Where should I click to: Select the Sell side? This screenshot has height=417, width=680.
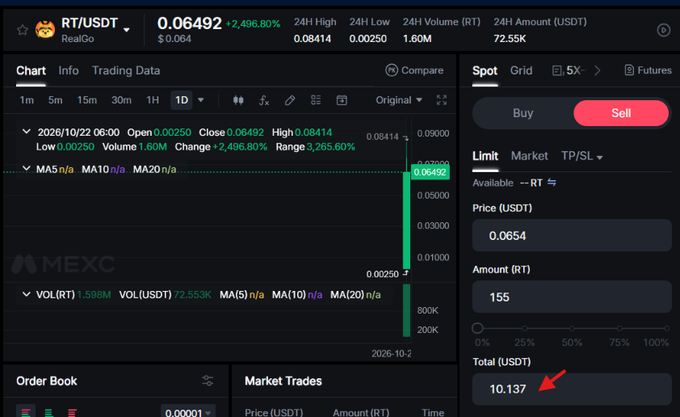(621, 113)
